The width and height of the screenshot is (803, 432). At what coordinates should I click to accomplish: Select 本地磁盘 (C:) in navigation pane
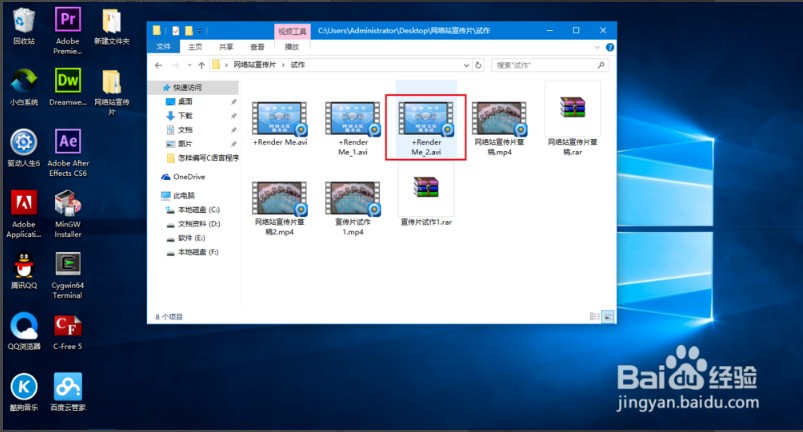(198, 209)
